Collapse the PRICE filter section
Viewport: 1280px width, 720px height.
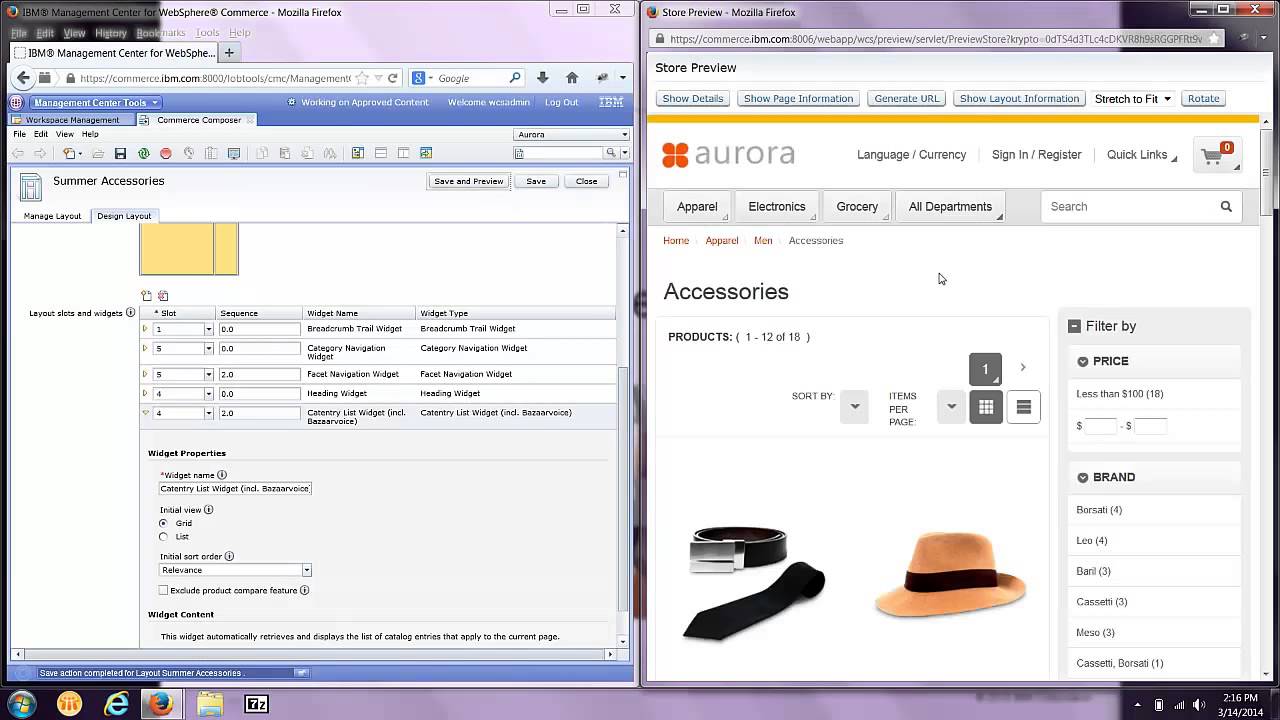pos(1083,362)
